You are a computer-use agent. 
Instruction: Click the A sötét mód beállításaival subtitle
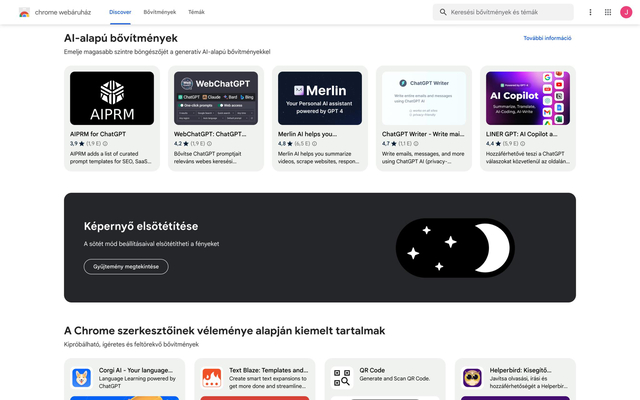pos(151,244)
